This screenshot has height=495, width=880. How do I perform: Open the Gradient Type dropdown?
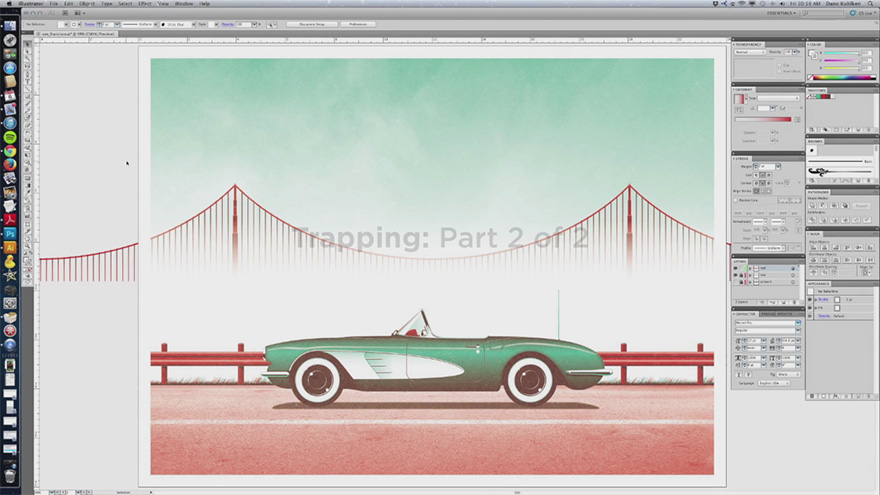point(778,98)
